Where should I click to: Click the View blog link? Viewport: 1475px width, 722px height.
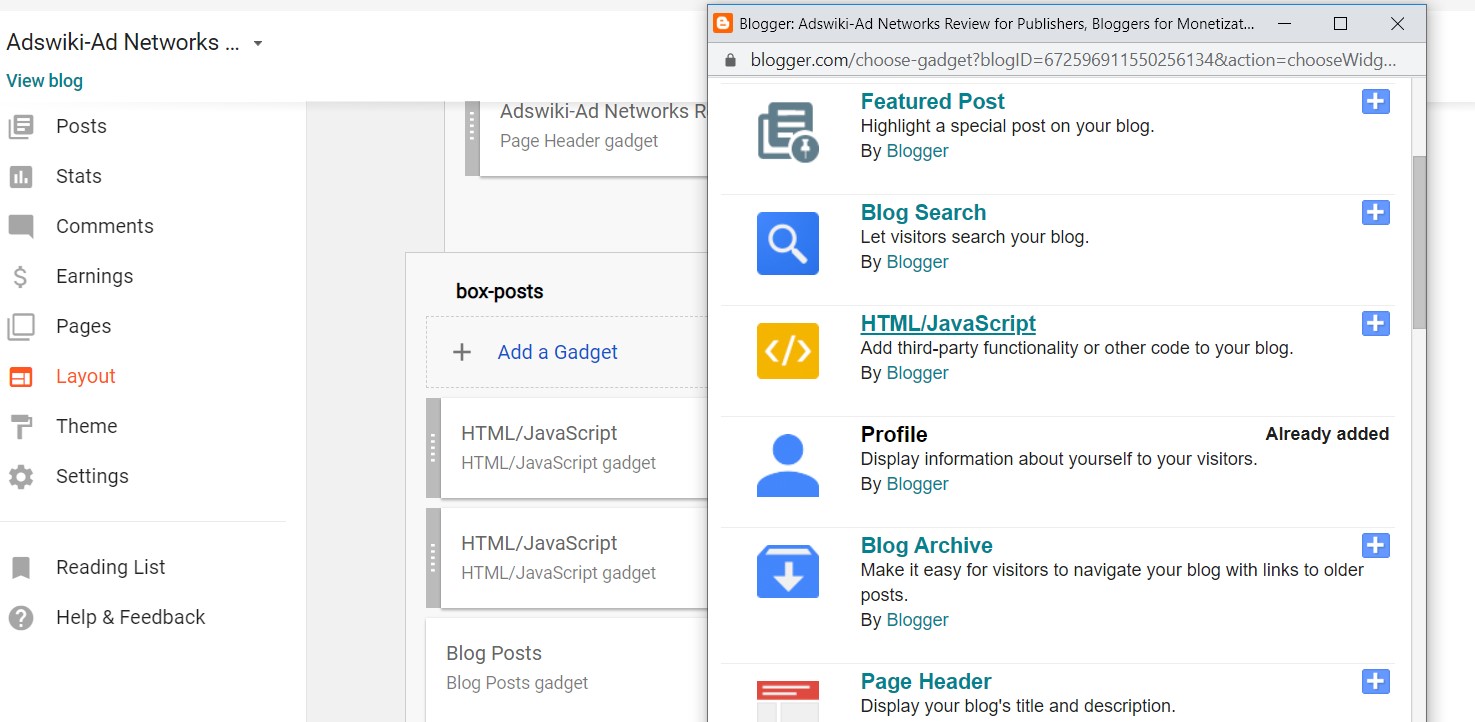click(x=45, y=81)
